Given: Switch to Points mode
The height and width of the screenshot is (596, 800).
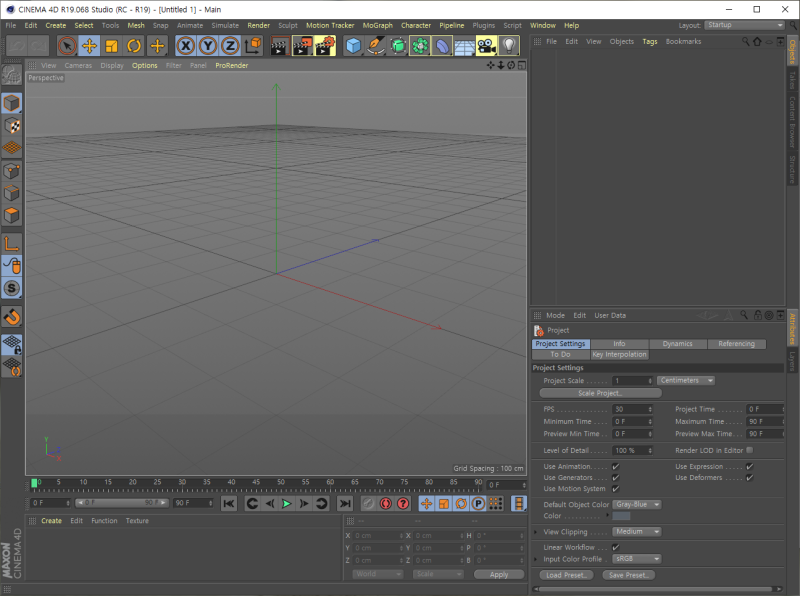Looking at the screenshot, I should pyautogui.click(x=11, y=170).
